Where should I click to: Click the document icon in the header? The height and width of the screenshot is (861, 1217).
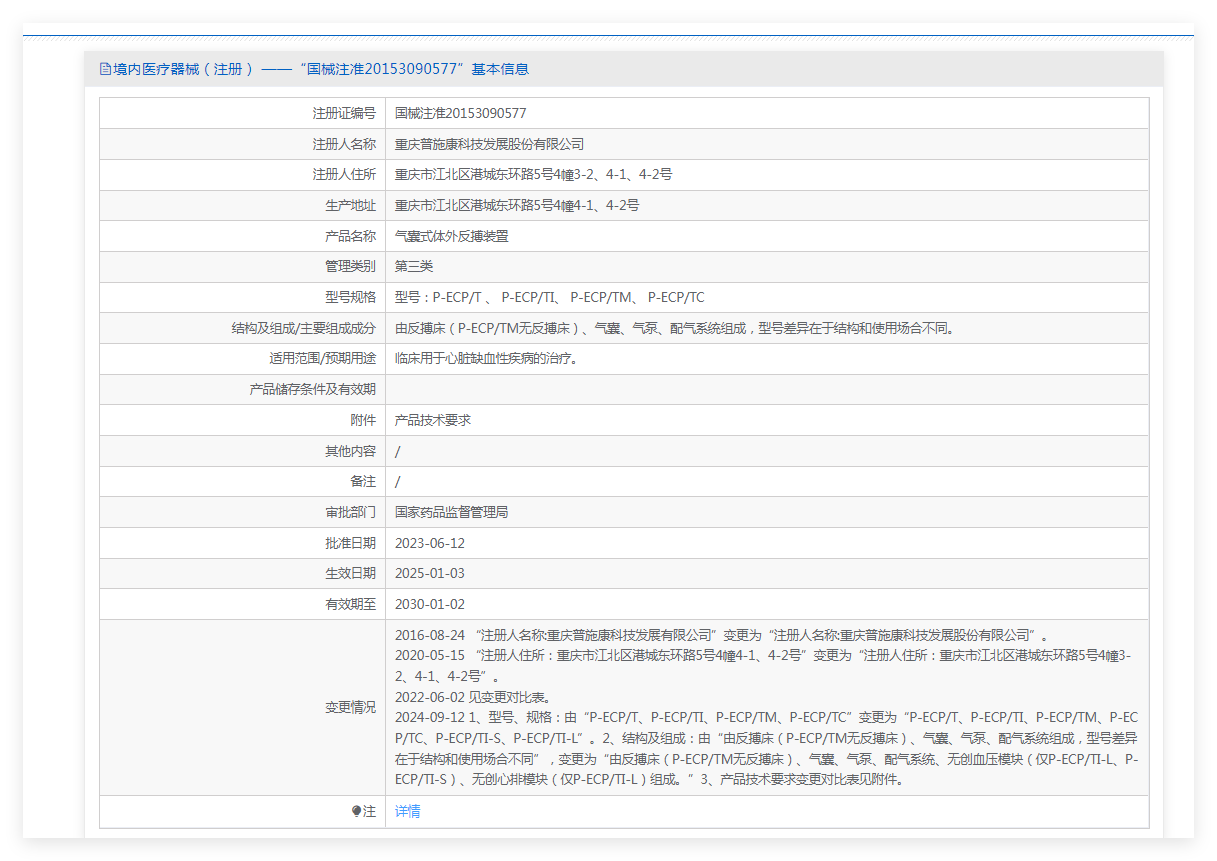point(105,69)
